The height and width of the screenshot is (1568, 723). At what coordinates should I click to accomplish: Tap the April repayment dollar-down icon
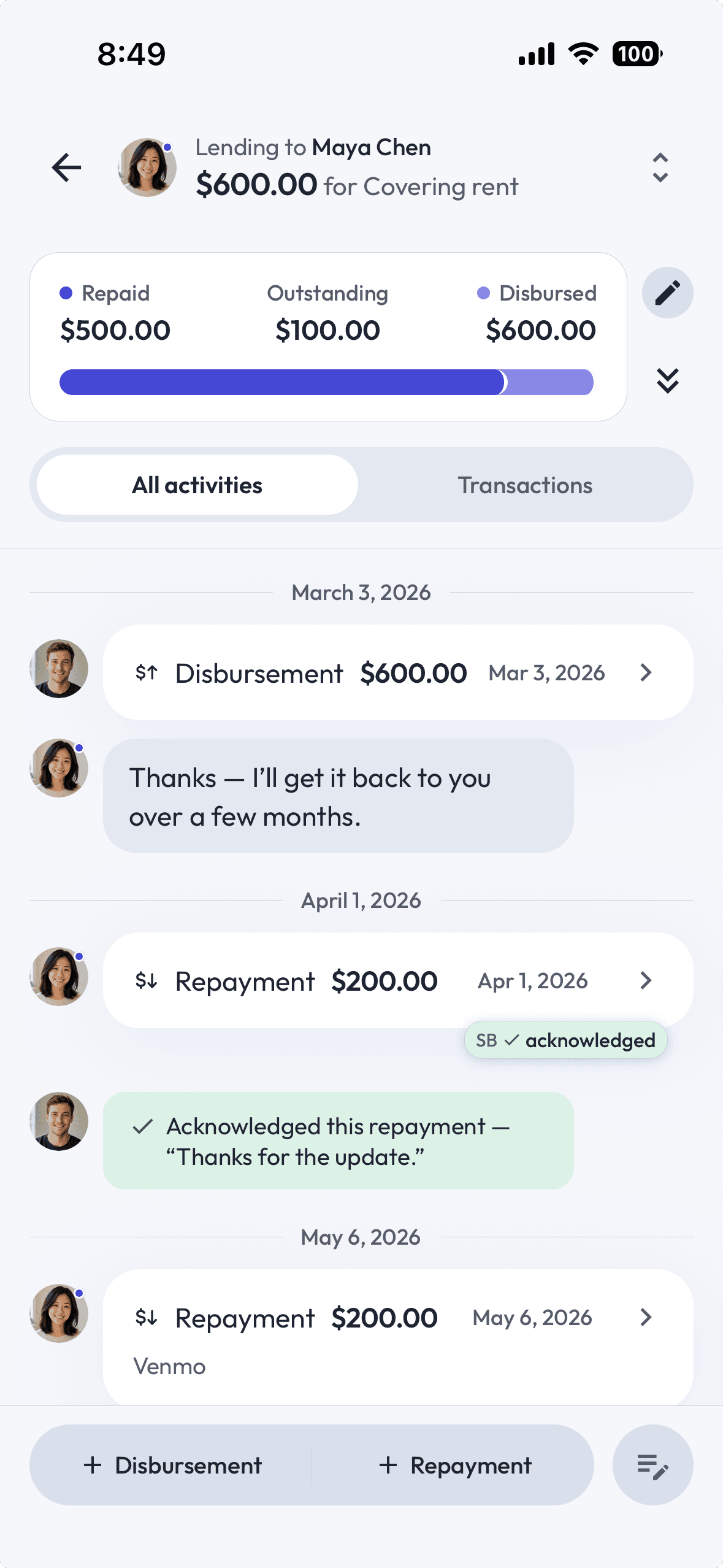147,981
